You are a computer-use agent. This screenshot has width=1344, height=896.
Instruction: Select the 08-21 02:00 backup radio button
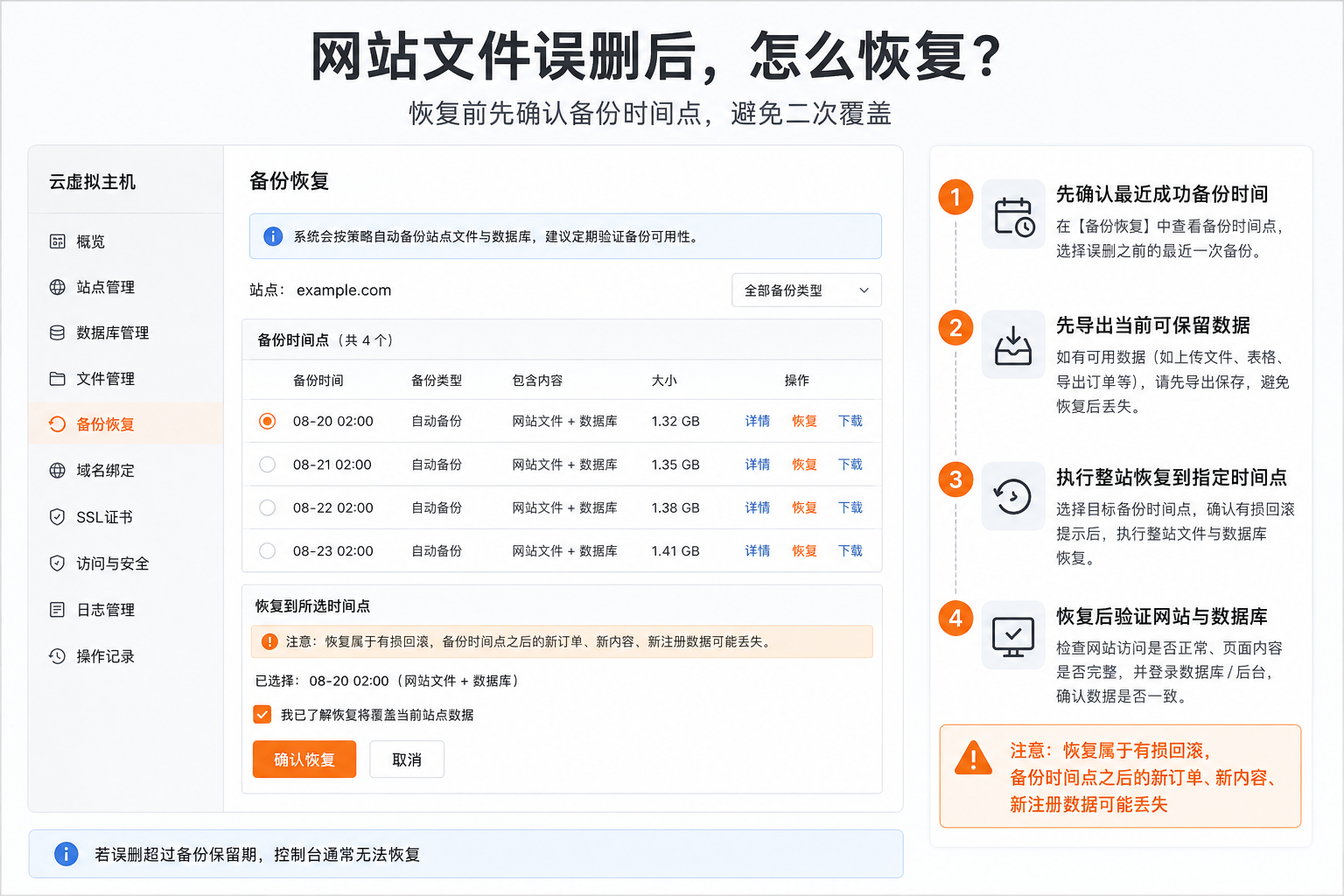point(268,465)
